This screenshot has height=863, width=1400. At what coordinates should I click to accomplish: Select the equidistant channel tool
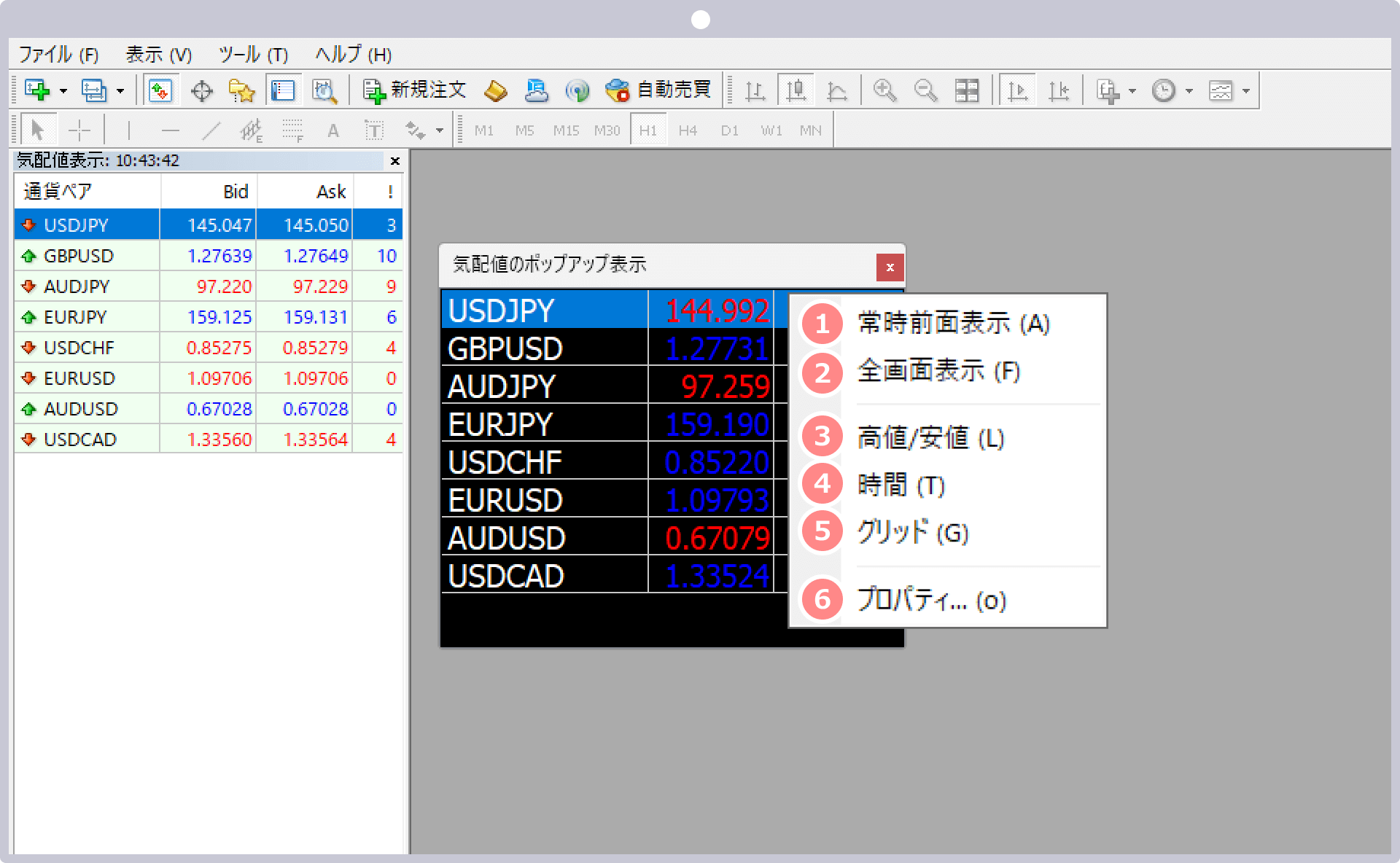(252, 130)
